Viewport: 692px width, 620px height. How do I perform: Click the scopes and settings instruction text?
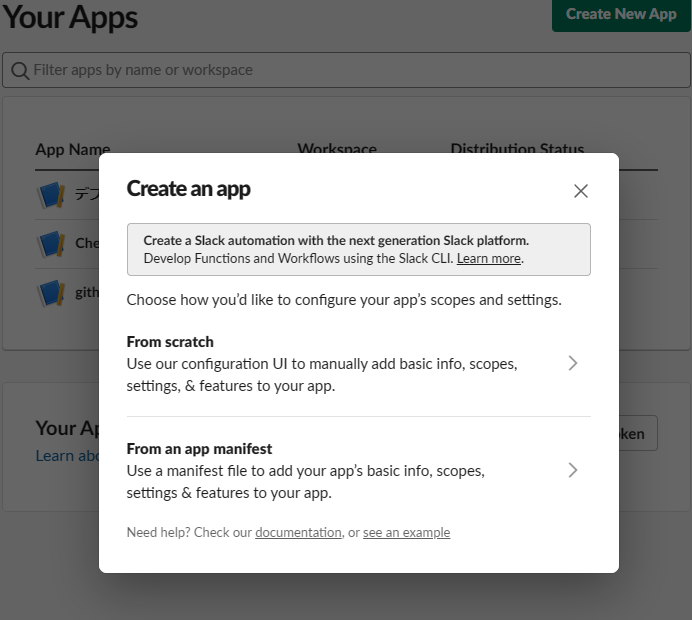click(344, 300)
